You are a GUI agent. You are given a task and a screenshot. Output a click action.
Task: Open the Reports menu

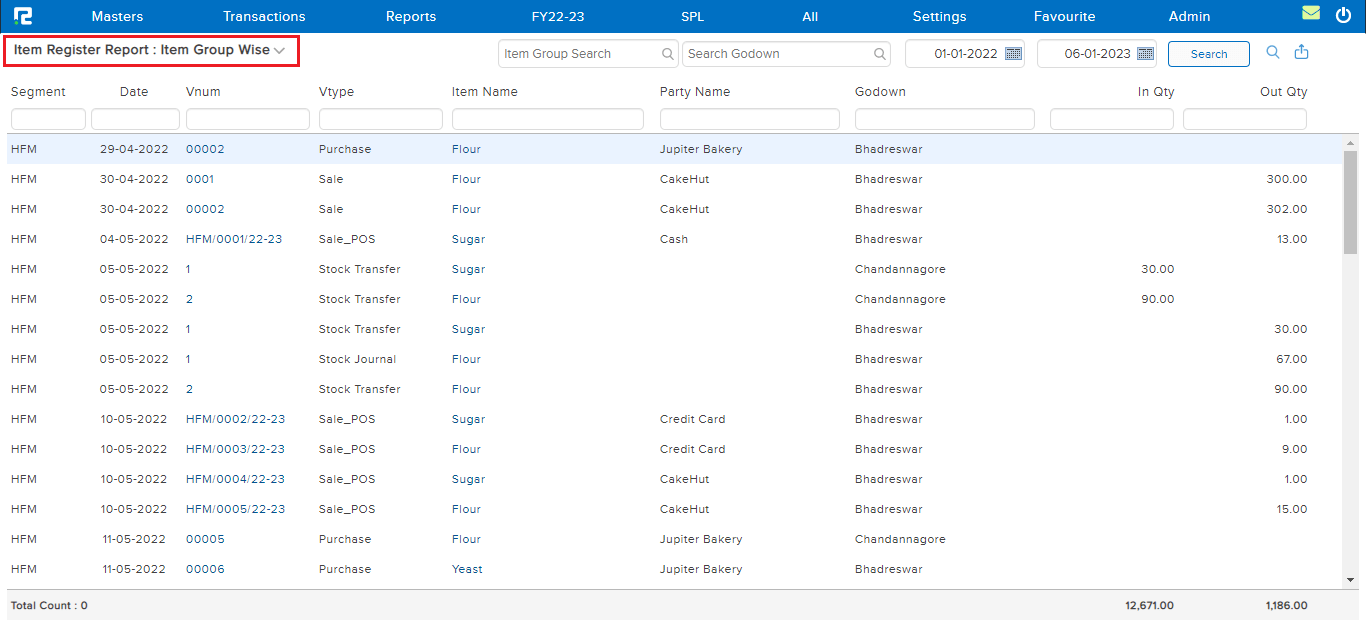pos(411,16)
